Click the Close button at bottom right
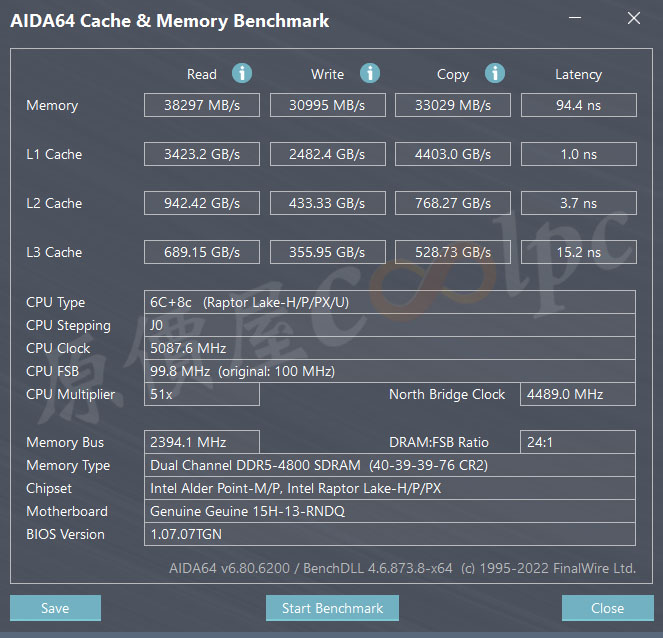The height and width of the screenshot is (638, 663). tap(607, 608)
